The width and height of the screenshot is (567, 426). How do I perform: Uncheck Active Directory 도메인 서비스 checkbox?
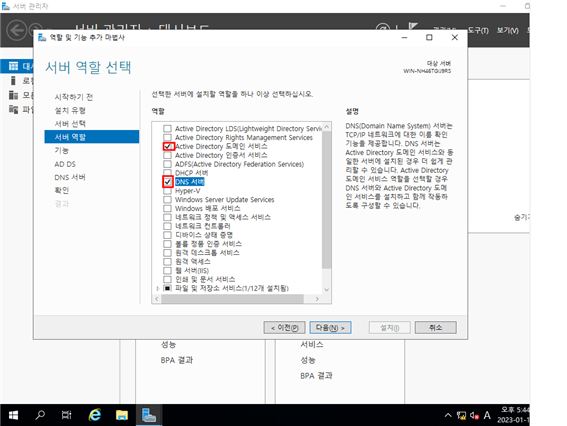168,146
